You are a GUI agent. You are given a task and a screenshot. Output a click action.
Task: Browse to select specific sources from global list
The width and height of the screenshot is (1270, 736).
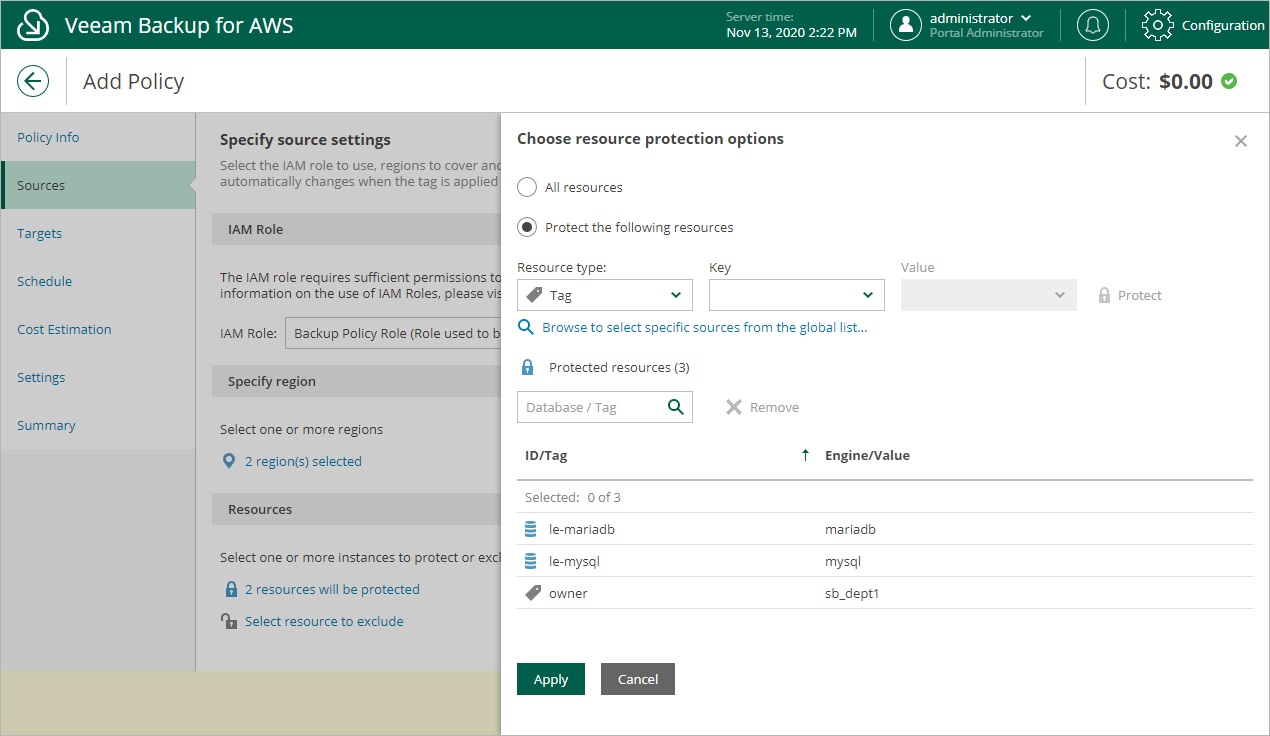pyautogui.click(x=704, y=327)
